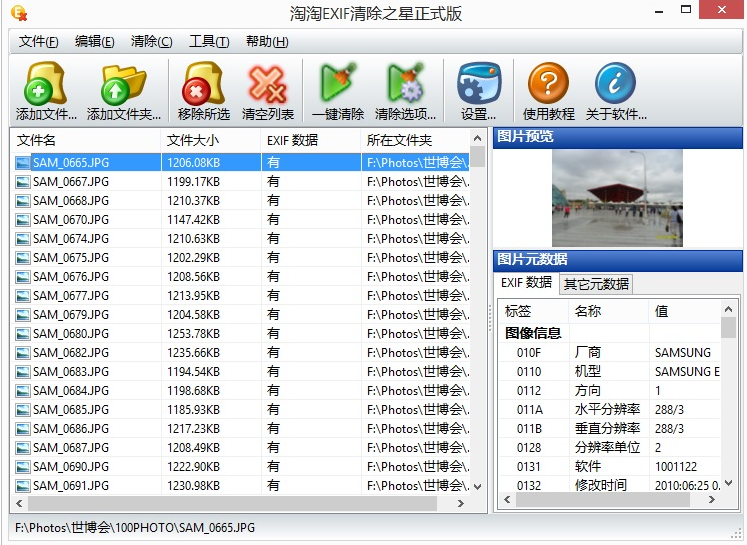Click the 图像信息 group header row
The image size is (747, 545).
610,333
